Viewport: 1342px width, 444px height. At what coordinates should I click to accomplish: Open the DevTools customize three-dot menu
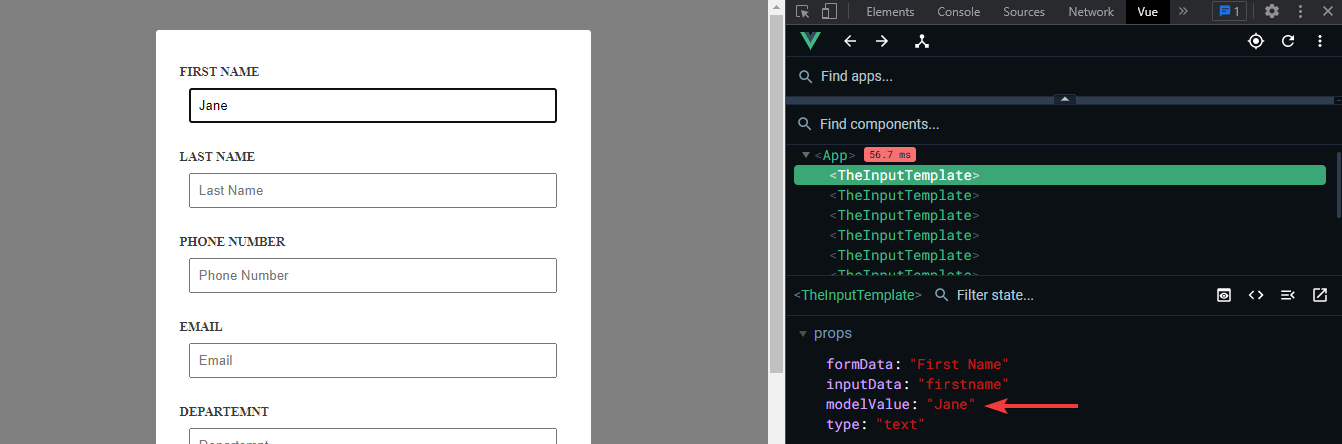pyautogui.click(x=1299, y=12)
